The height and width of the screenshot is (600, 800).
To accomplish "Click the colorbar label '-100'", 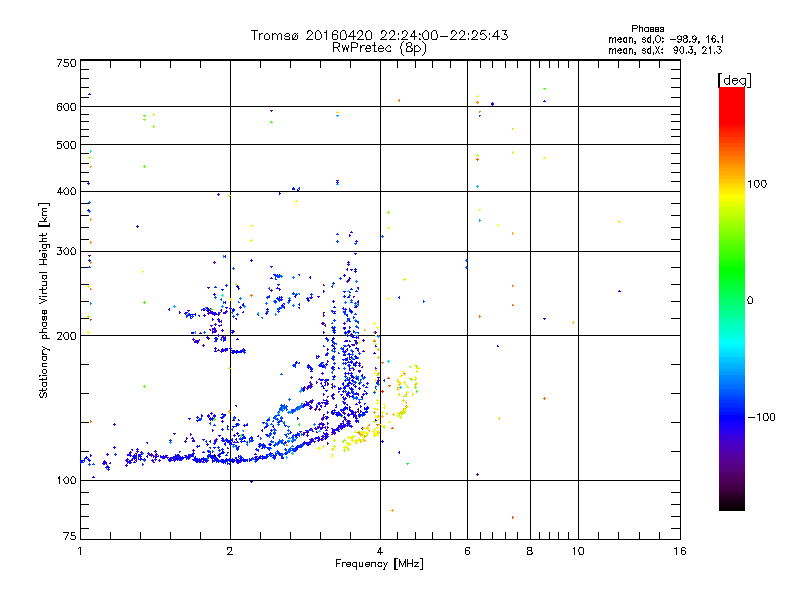I will 762,417.
